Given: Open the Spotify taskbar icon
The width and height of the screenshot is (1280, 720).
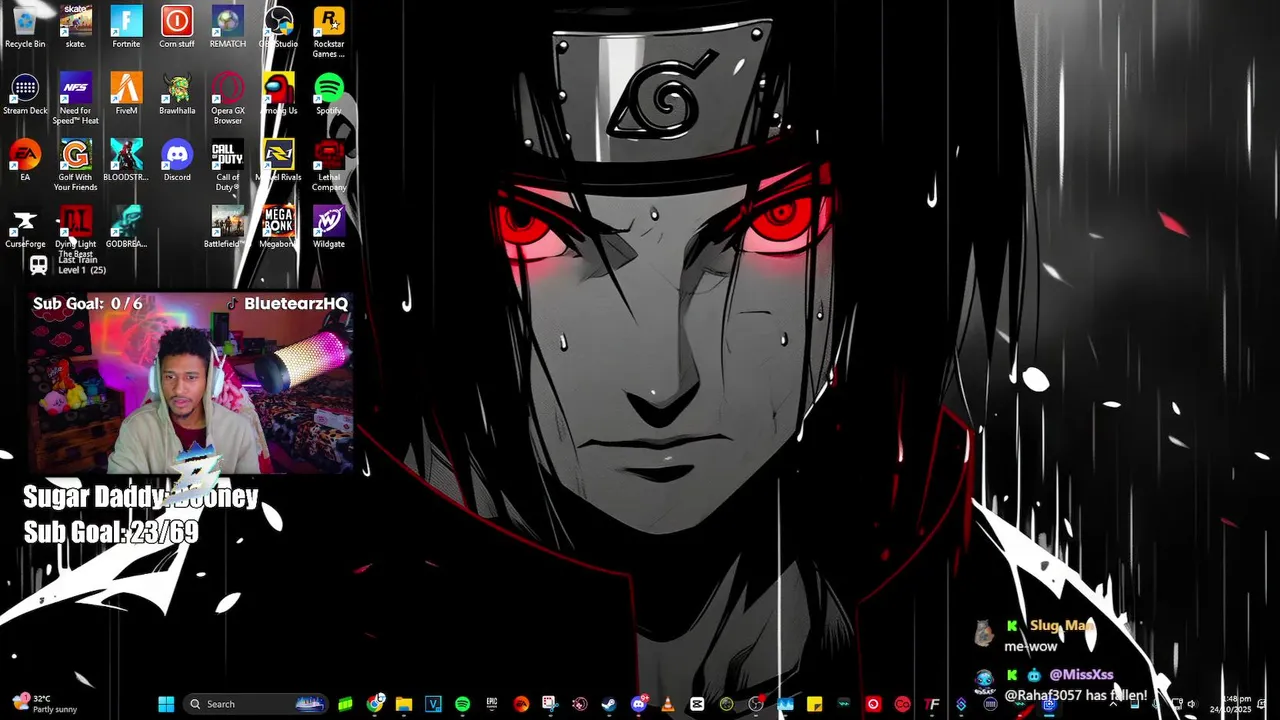Looking at the screenshot, I should 462,704.
